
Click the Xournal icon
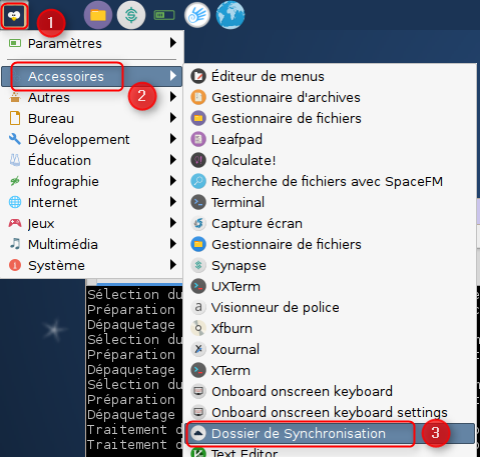click(198, 349)
